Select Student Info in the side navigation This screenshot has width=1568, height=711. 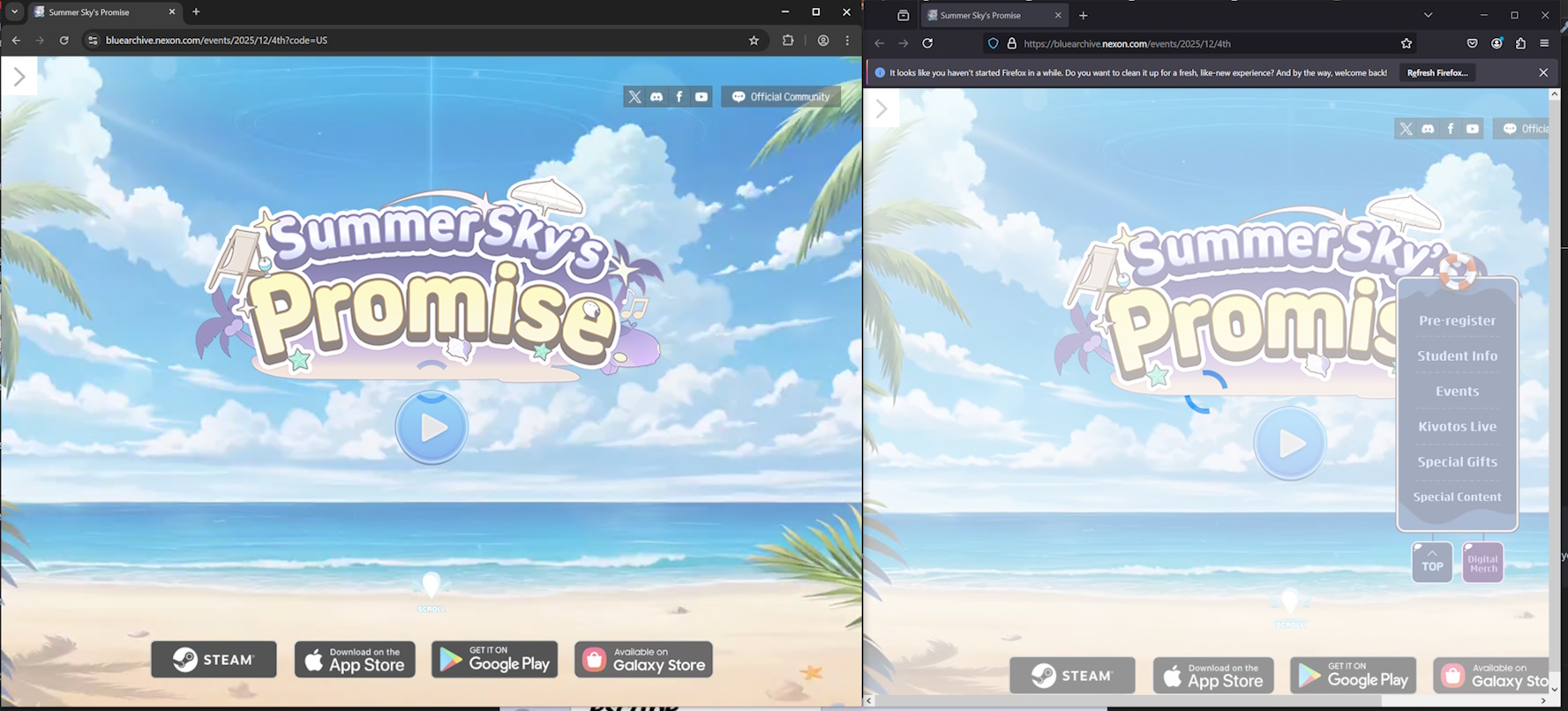1458,356
